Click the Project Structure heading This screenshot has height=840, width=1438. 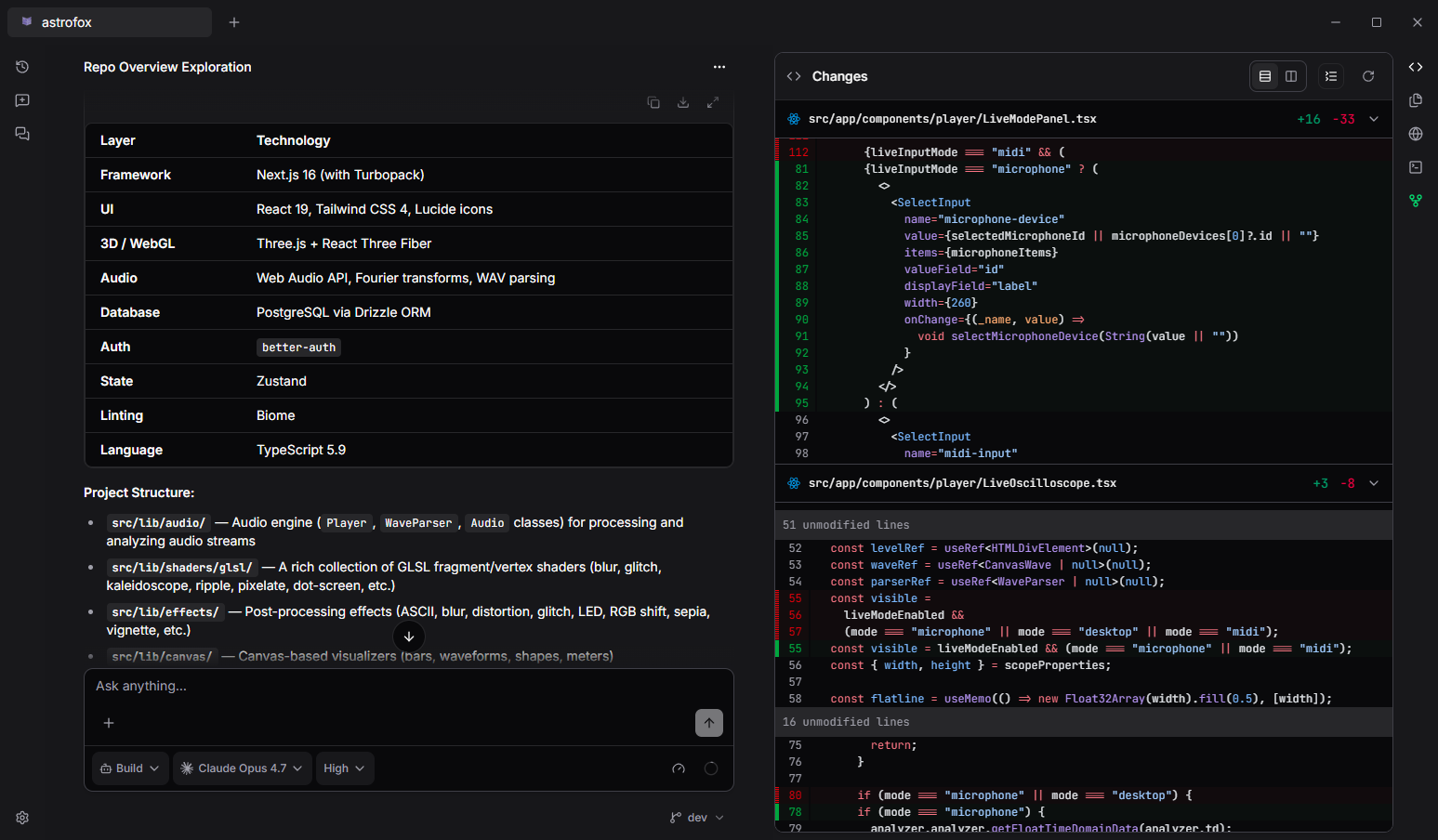pos(139,492)
